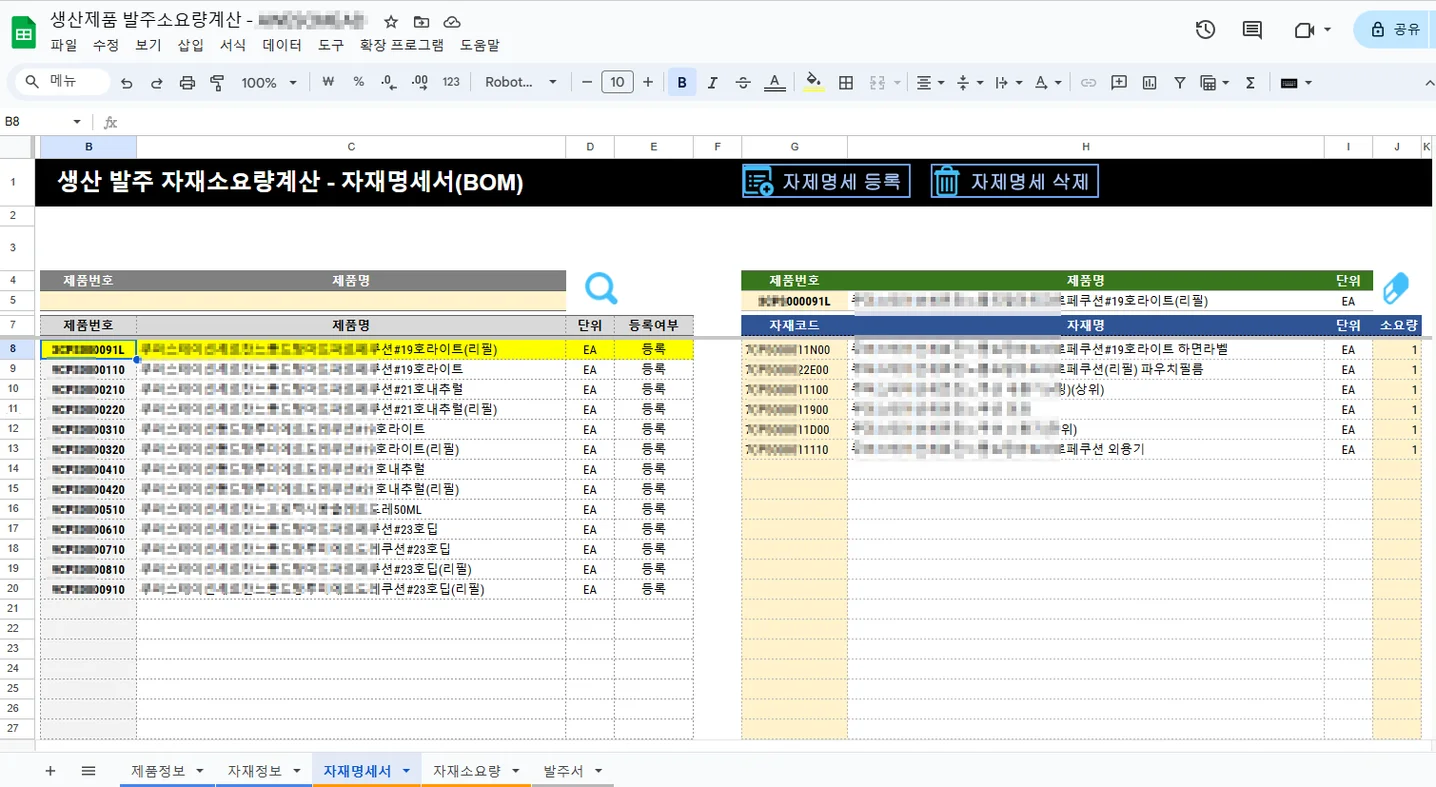
Task: Click 자재명세 삭제 button
Action: click(1014, 181)
